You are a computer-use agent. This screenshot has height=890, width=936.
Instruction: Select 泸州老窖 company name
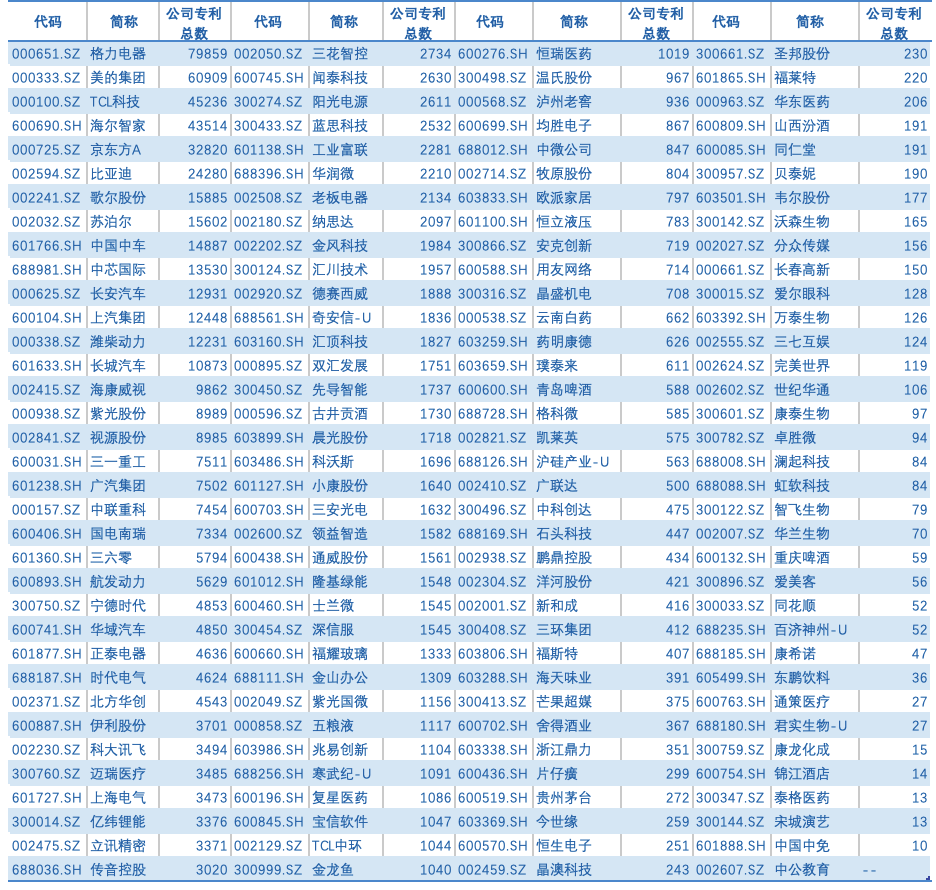pyautogui.click(x=564, y=102)
